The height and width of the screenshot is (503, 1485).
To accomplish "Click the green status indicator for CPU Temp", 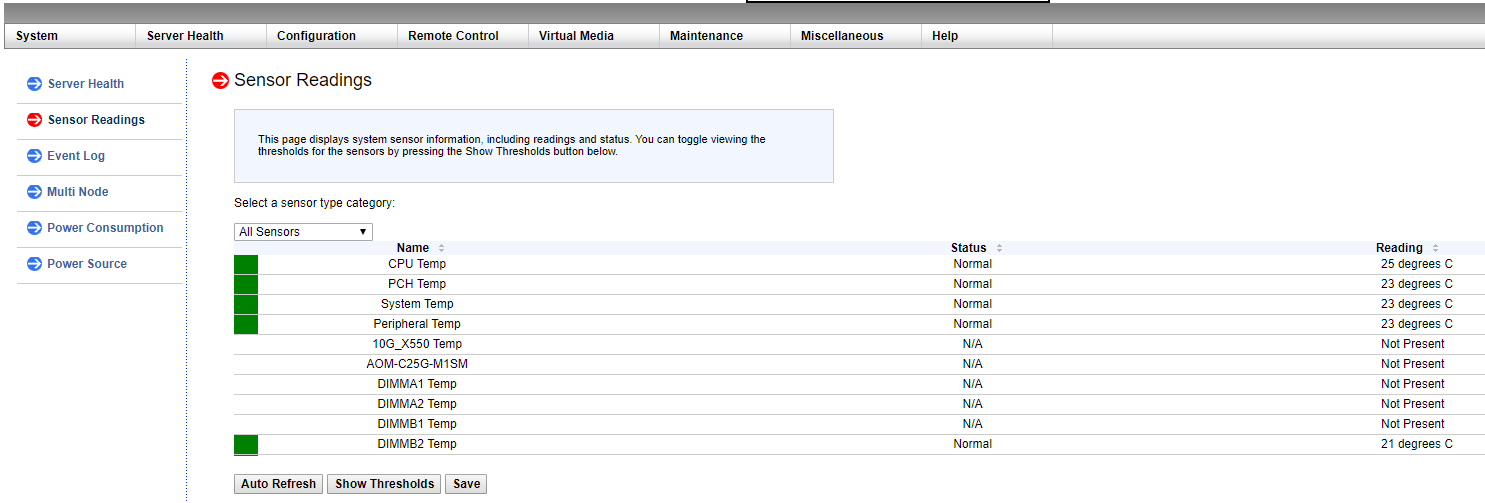I will [x=246, y=264].
